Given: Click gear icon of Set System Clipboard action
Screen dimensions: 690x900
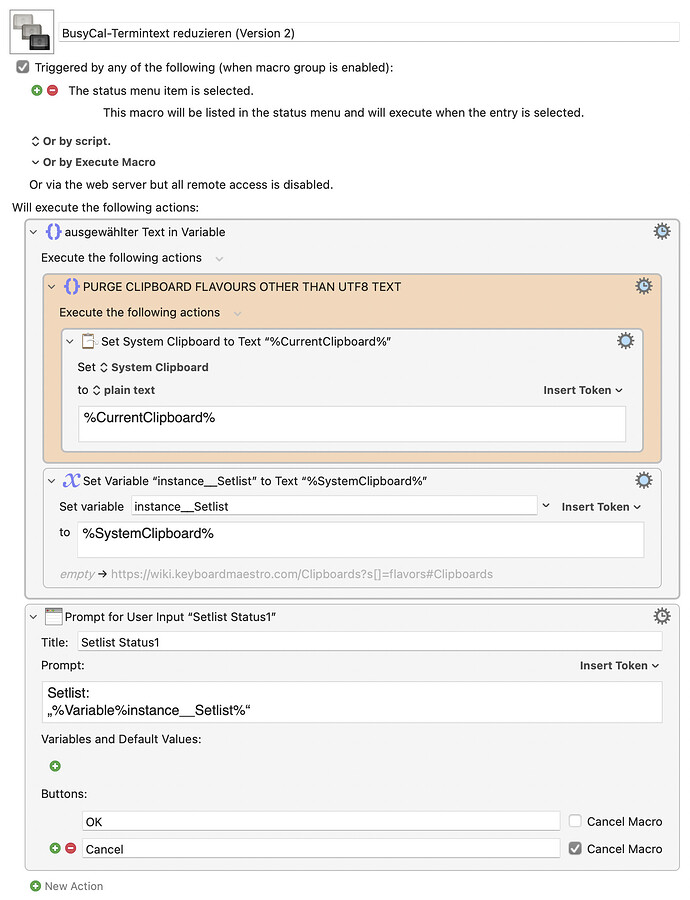Looking at the screenshot, I should click(x=626, y=341).
